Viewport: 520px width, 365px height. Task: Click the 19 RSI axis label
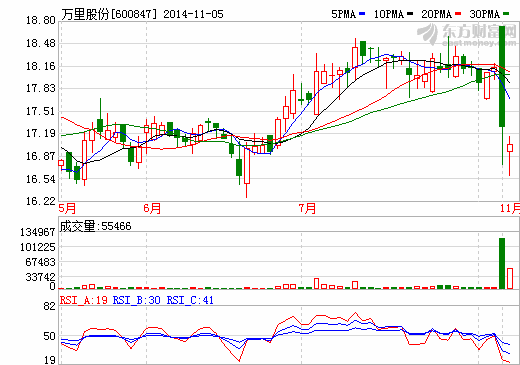49,360
